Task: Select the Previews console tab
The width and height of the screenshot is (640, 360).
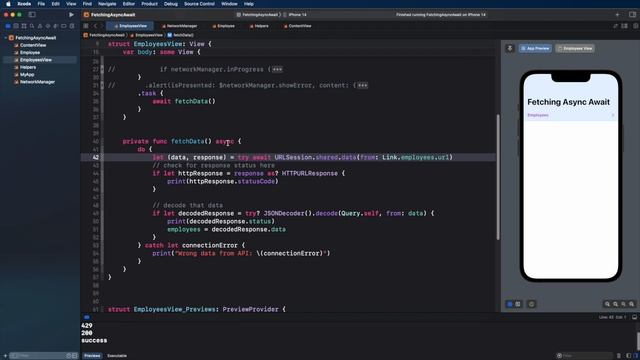Action: coord(92,356)
